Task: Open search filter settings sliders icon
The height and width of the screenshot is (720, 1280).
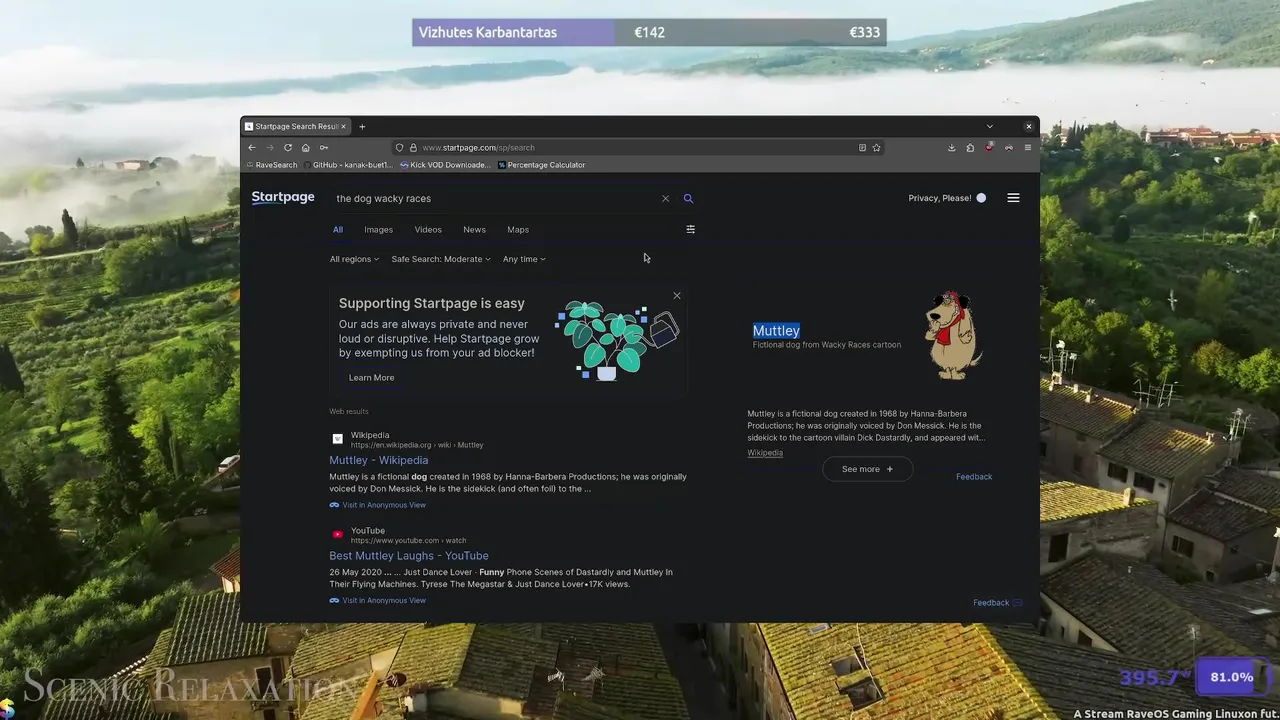Action: pyautogui.click(x=690, y=229)
